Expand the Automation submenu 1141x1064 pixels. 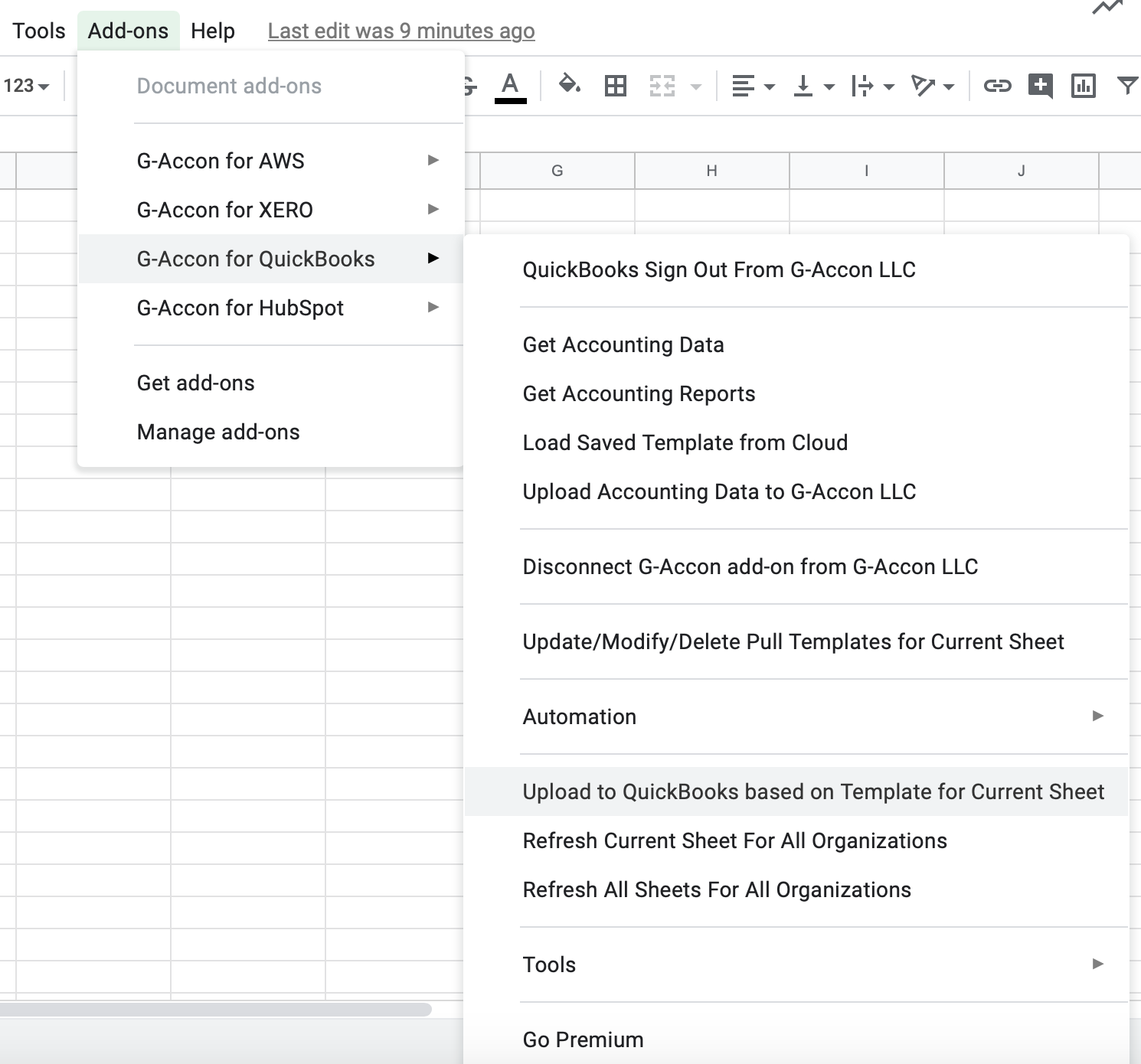[x=796, y=716]
